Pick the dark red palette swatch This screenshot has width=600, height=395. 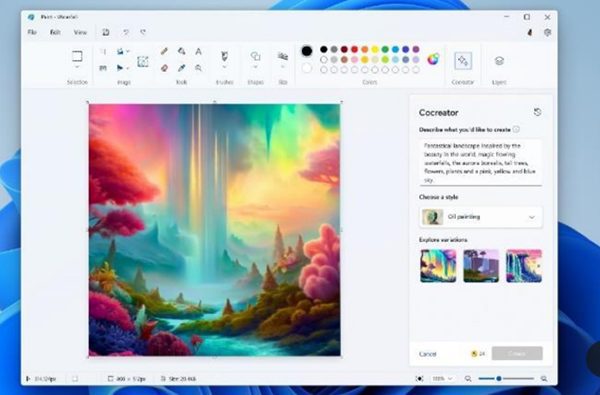click(x=344, y=49)
